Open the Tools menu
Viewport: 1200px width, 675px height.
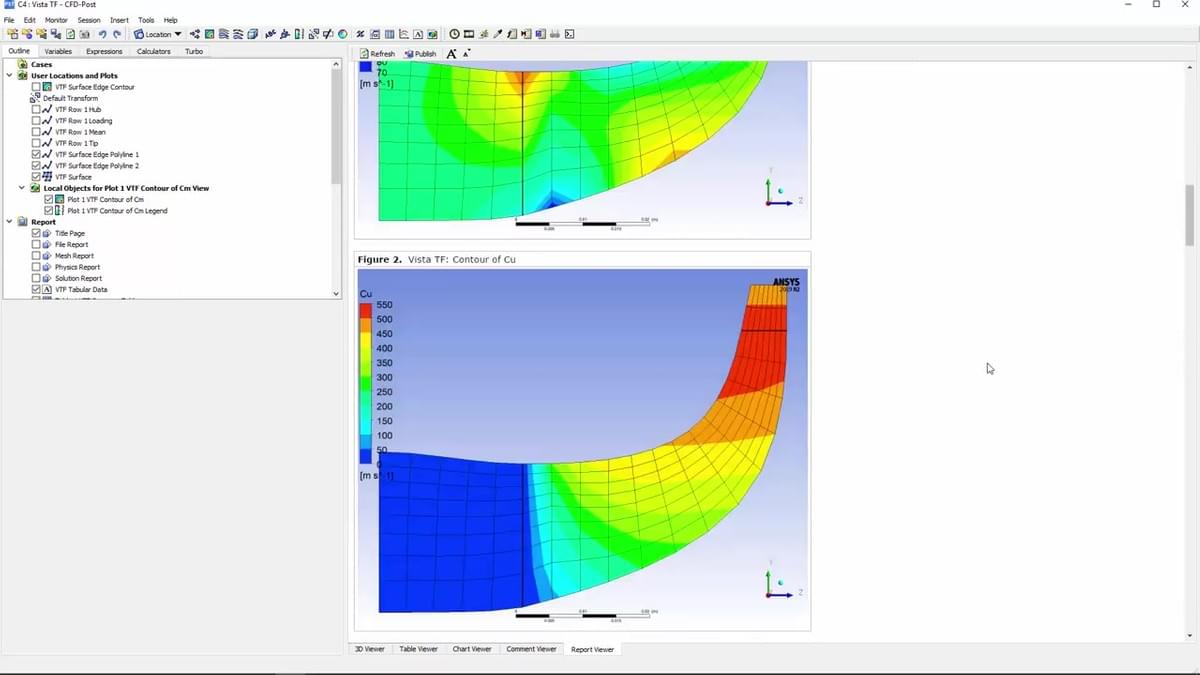pyautogui.click(x=146, y=20)
